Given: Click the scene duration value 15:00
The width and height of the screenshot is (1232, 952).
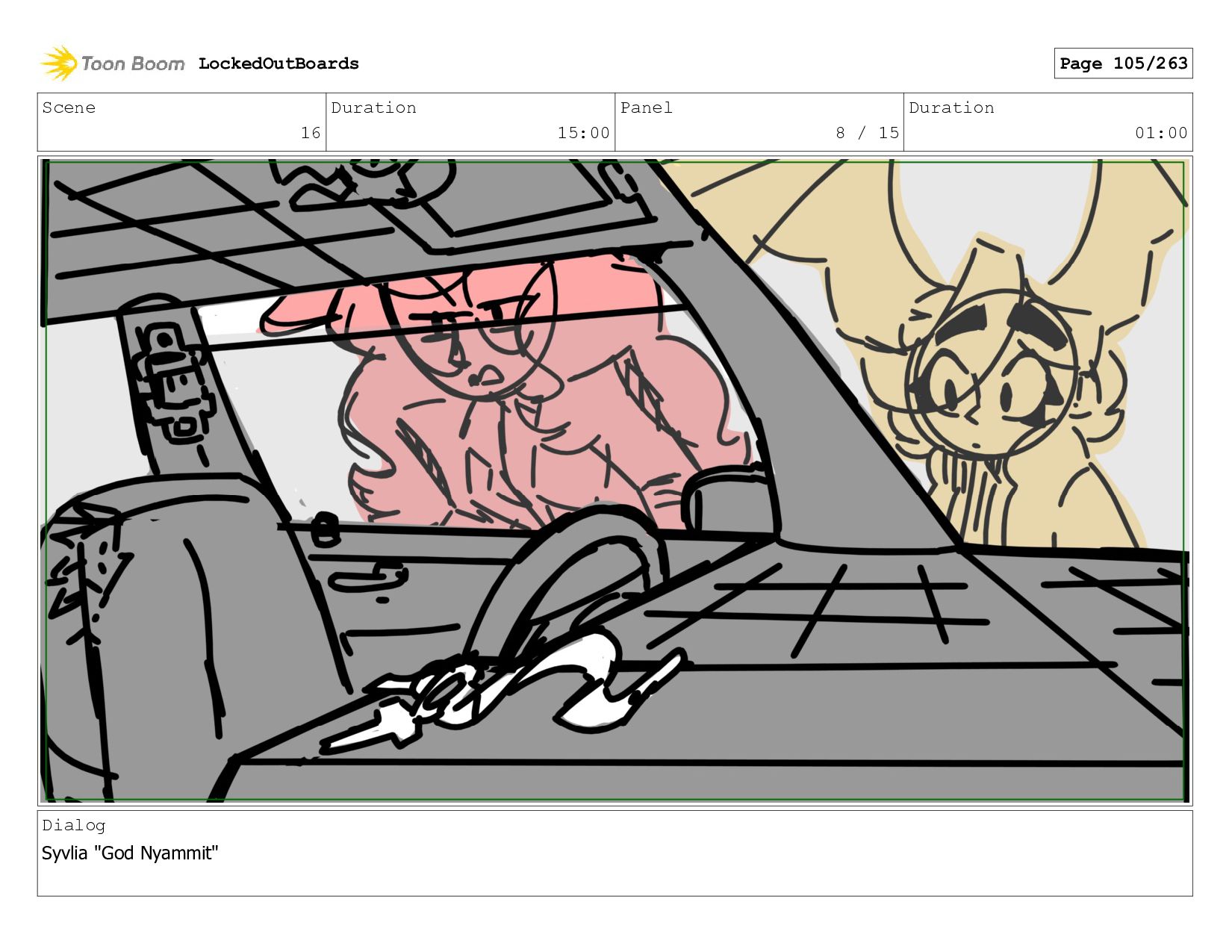Looking at the screenshot, I should (583, 133).
